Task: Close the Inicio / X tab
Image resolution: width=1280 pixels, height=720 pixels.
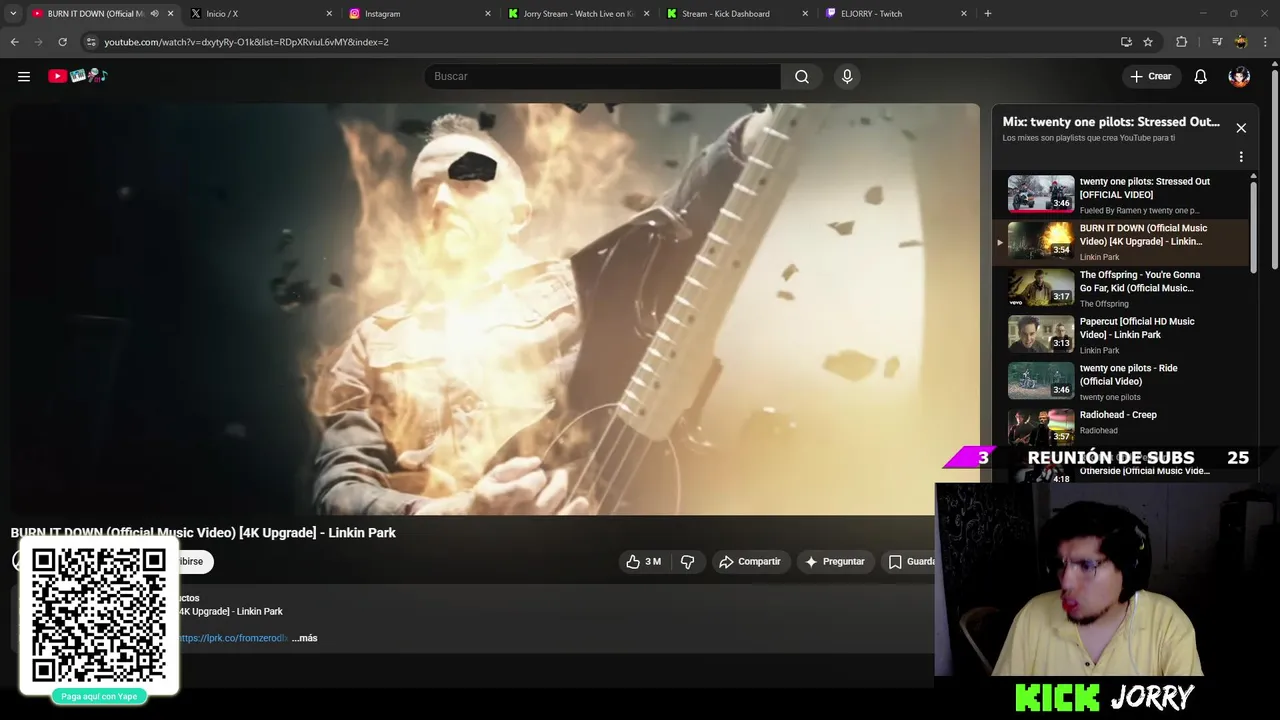Action: tap(329, 14)
